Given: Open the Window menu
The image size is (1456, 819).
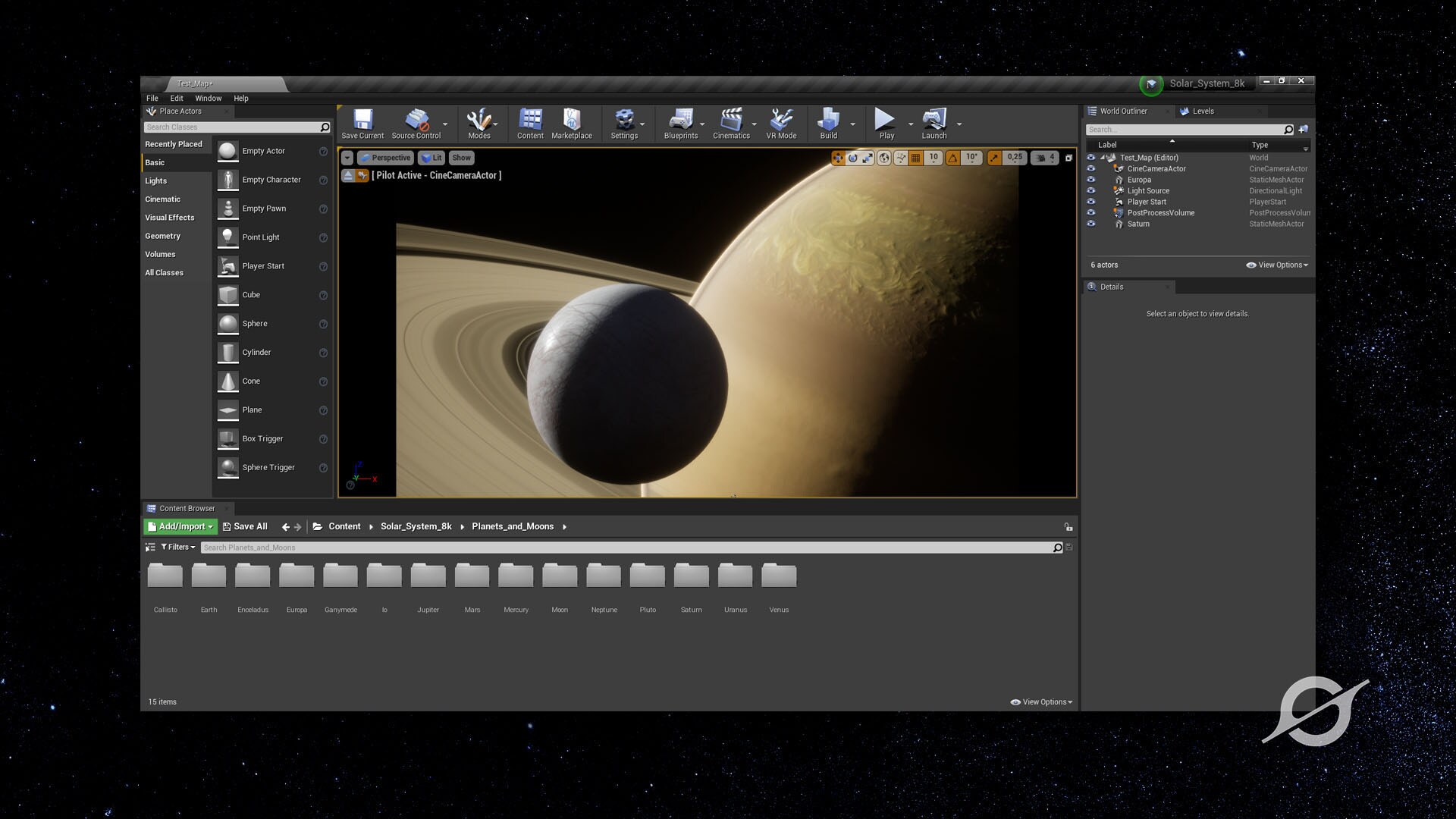Looking at the screenshot, I should [x=208, y=98].
